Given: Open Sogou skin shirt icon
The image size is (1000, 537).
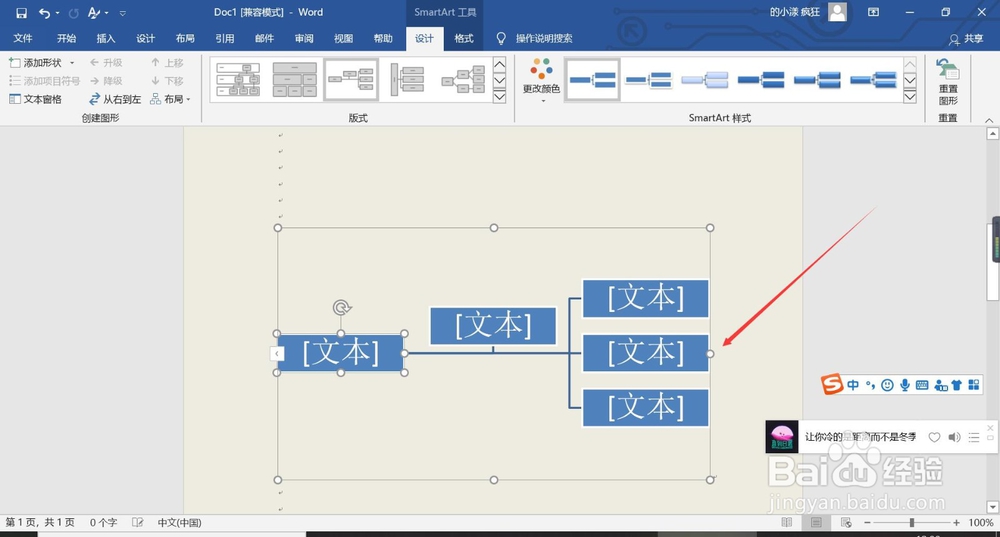Looking at the screenshot, I should click(957, 385).
